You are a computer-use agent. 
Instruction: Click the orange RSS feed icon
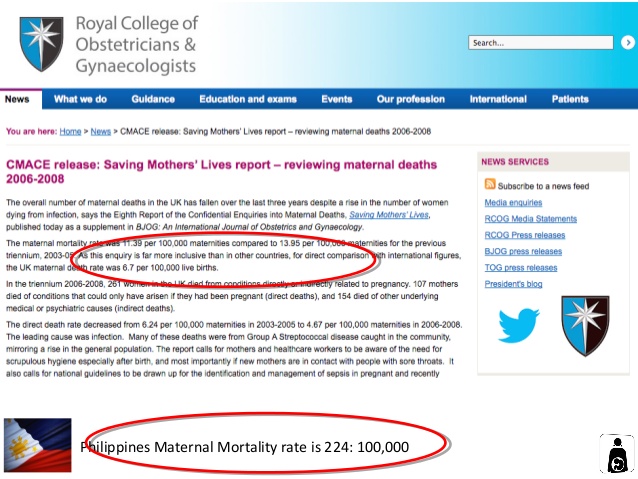coord(490,184)
